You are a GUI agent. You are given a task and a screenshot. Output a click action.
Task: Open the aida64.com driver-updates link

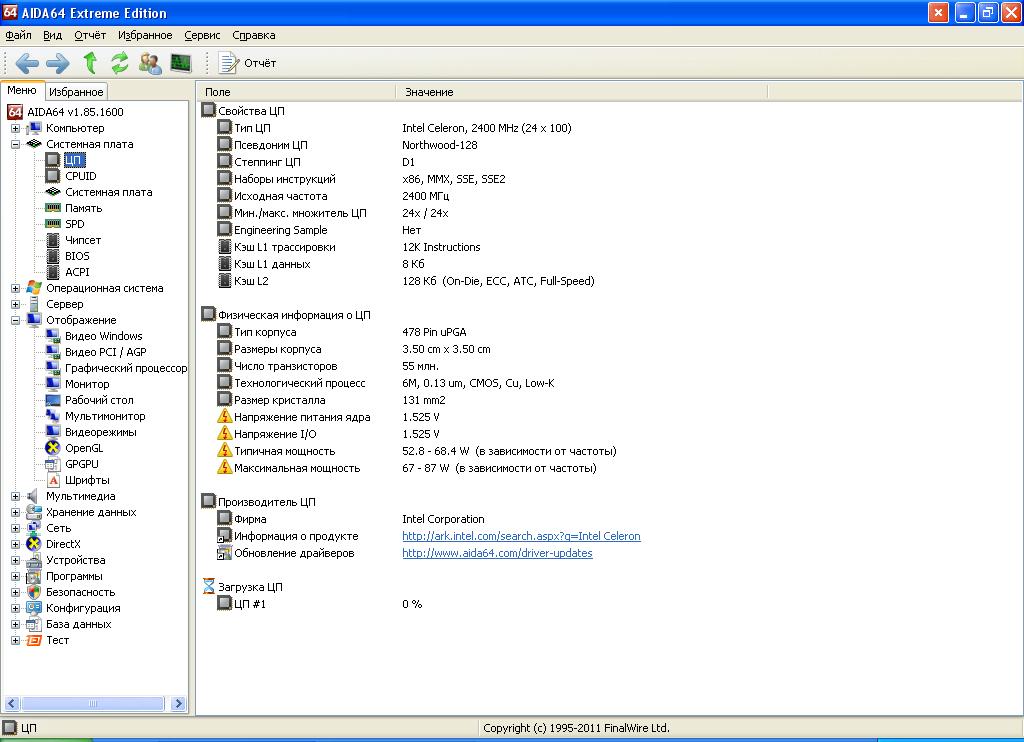click(x=497, y=553)
